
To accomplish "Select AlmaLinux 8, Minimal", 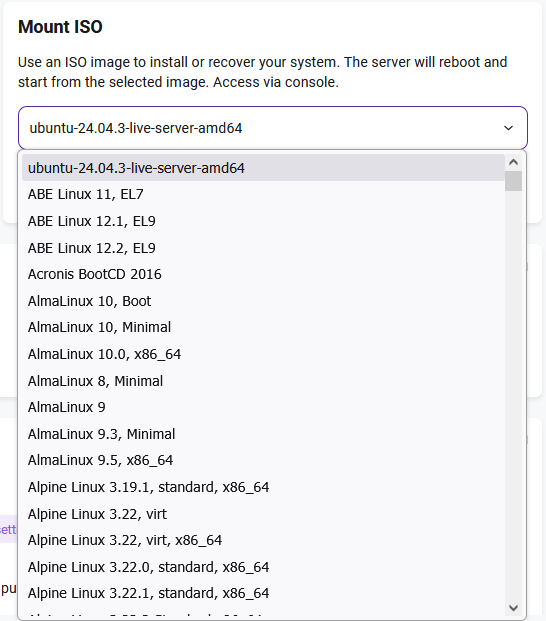I will point(263,381).
